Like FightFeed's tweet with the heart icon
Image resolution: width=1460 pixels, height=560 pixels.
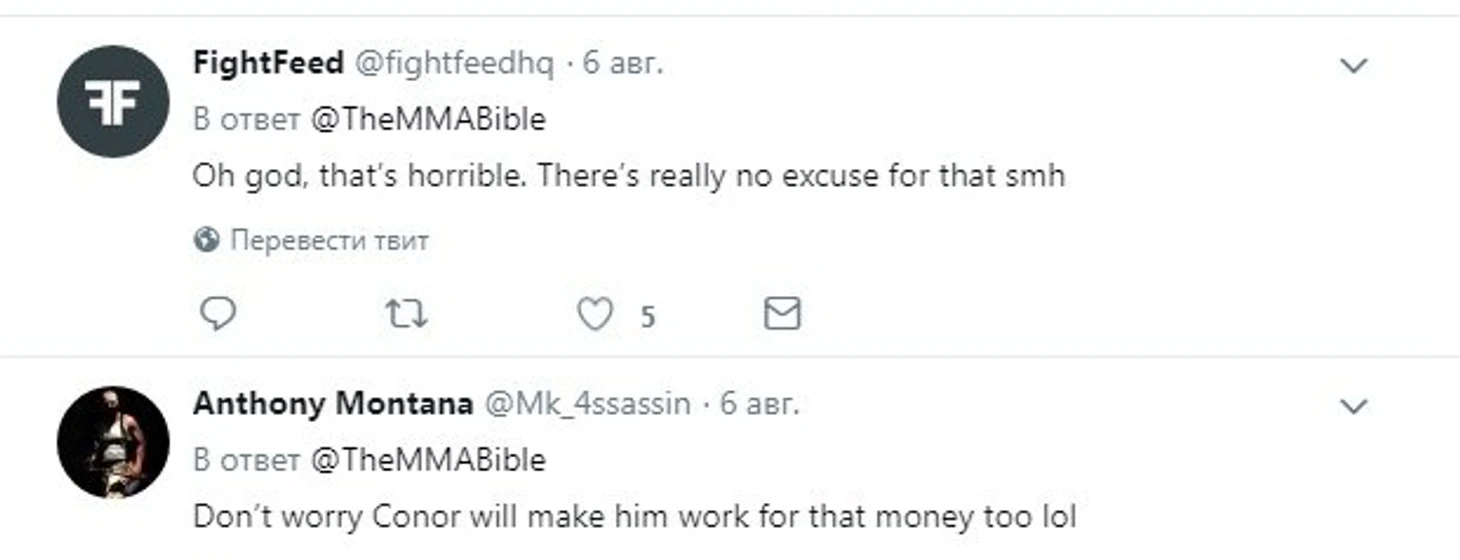(x=596, y=315)
